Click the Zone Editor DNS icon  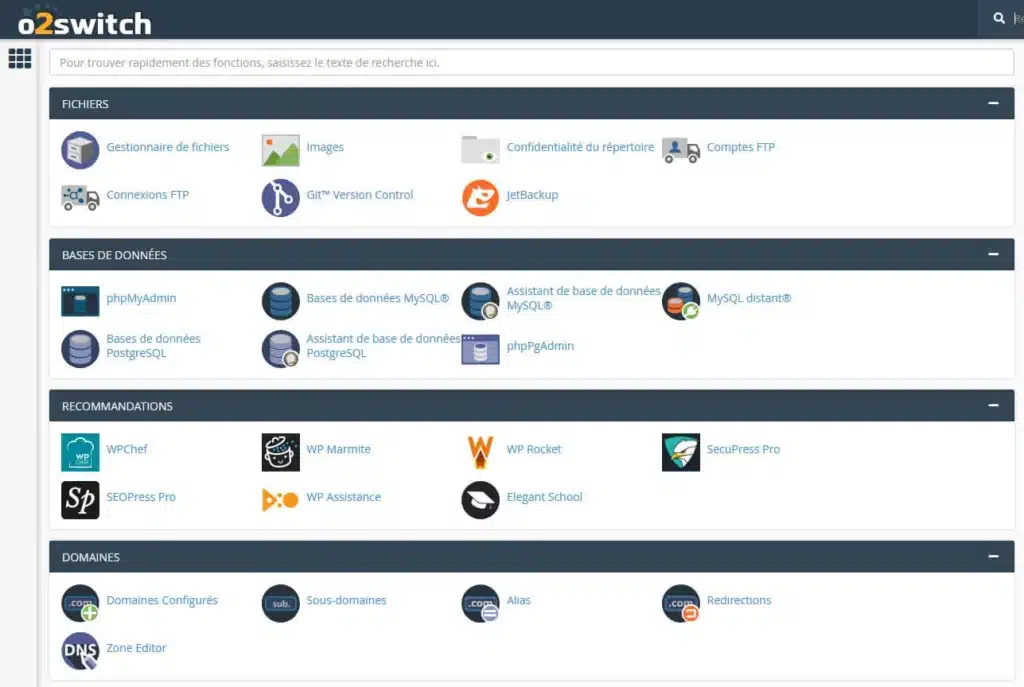[80, 651]
